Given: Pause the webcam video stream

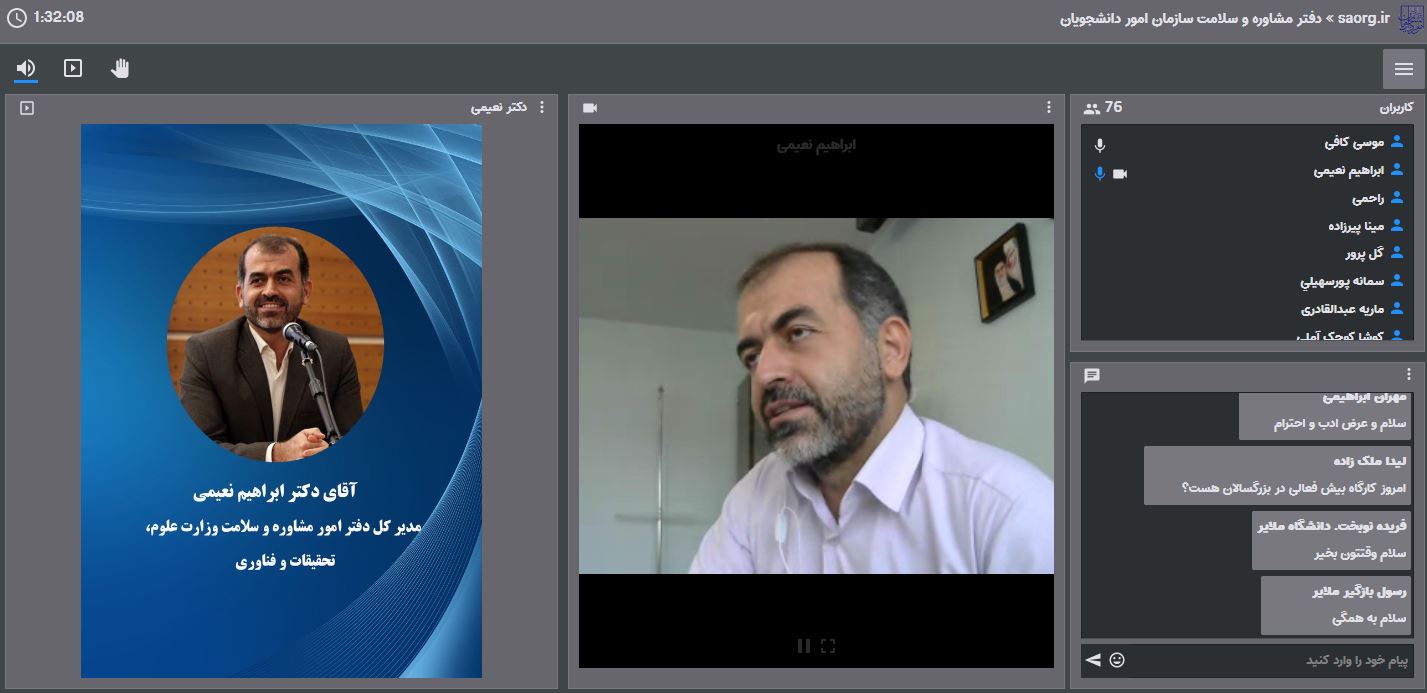Looking at the screenshot, I should (803, 646).
